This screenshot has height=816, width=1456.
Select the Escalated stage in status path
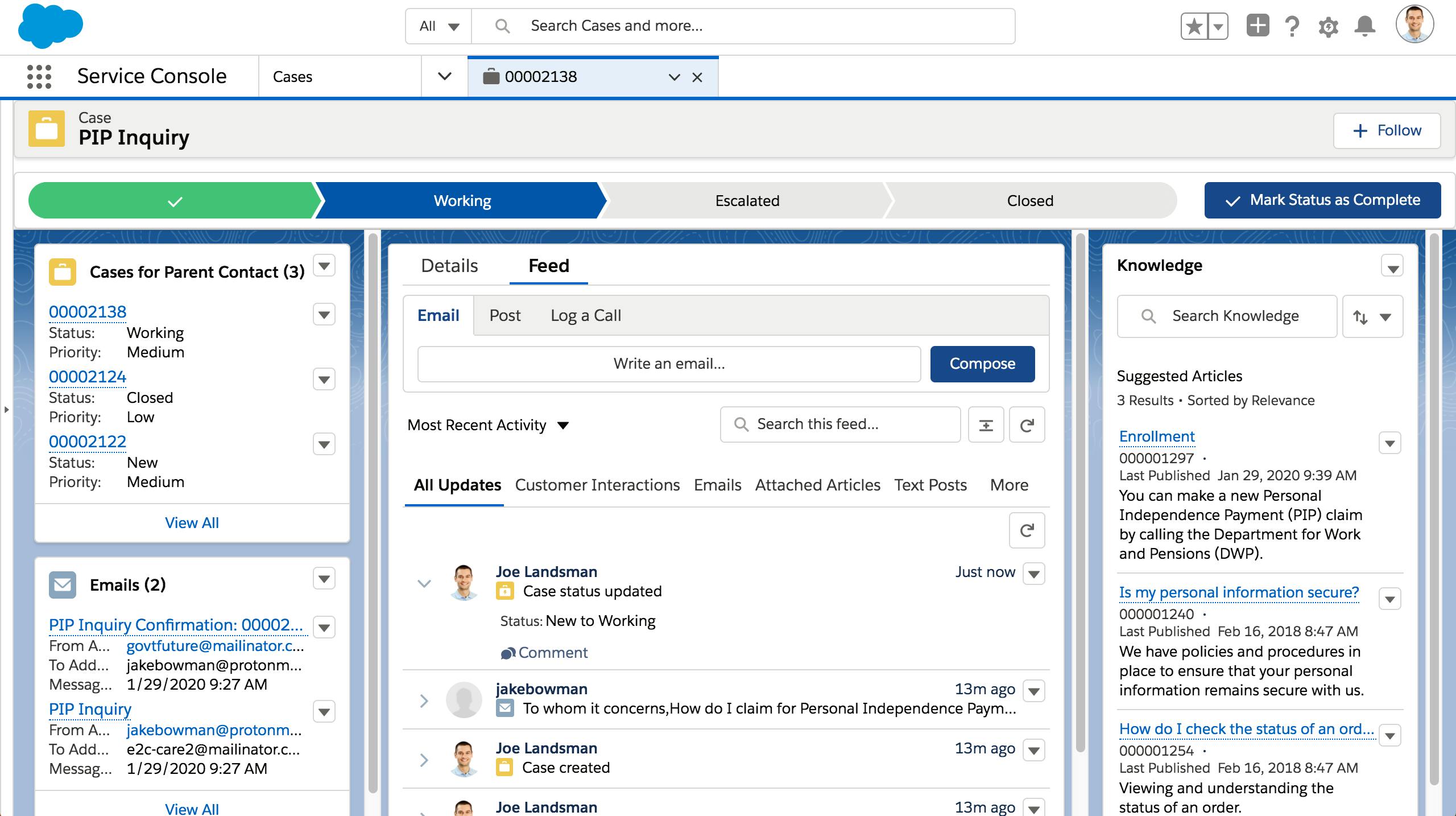click(x=747, y=200)
